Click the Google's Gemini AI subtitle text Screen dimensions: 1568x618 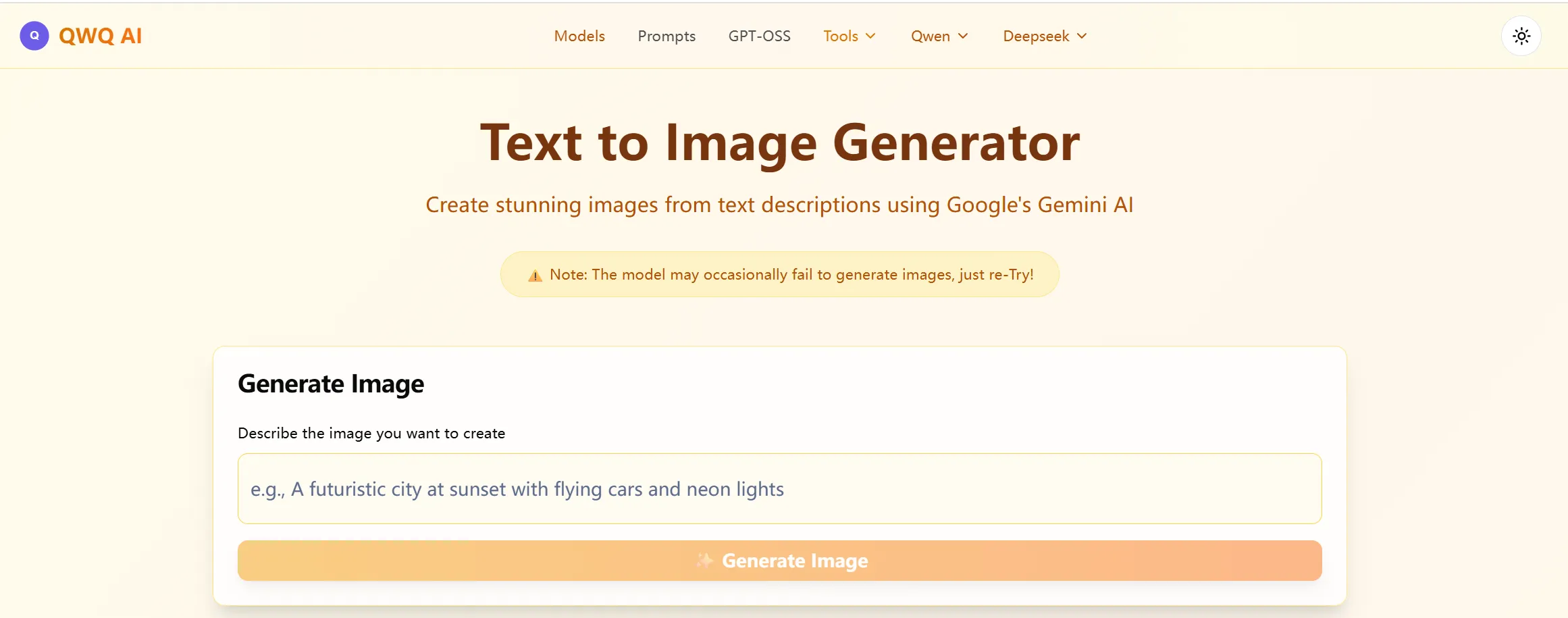click(x=779, y=205)
